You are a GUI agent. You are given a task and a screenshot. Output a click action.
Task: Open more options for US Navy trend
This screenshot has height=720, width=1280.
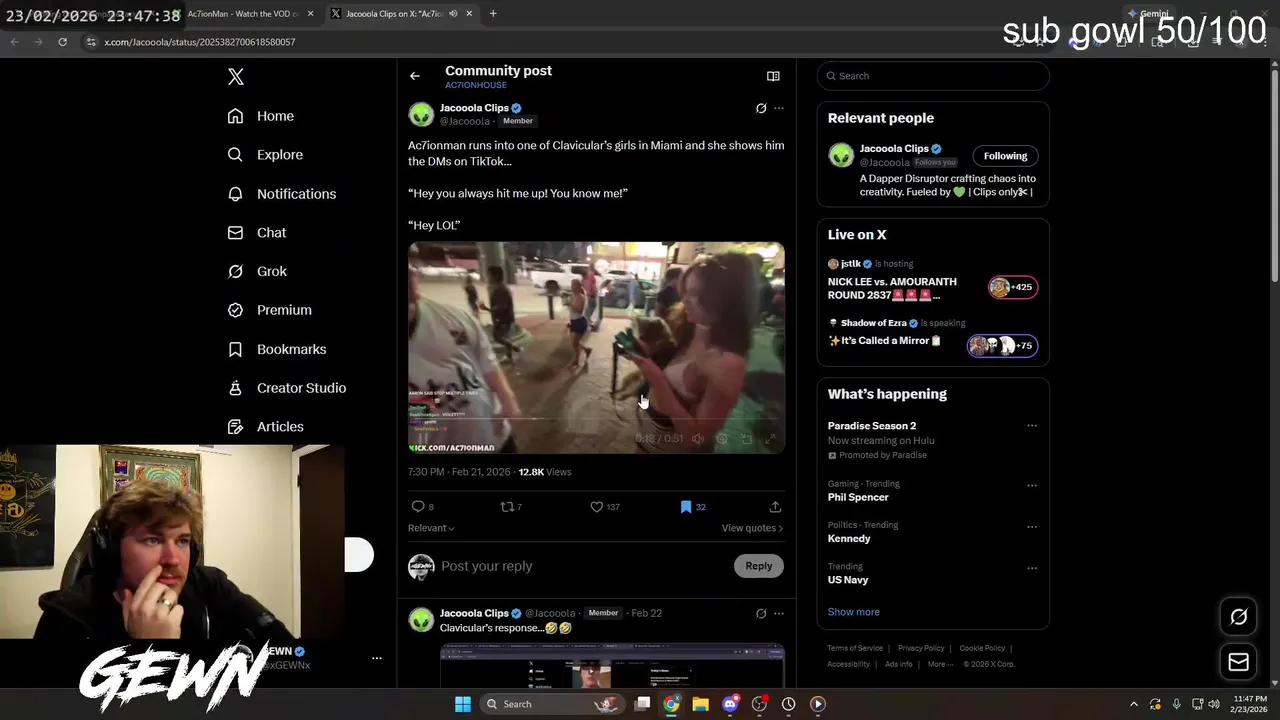pyautogui.click(x=1032, y=568)
